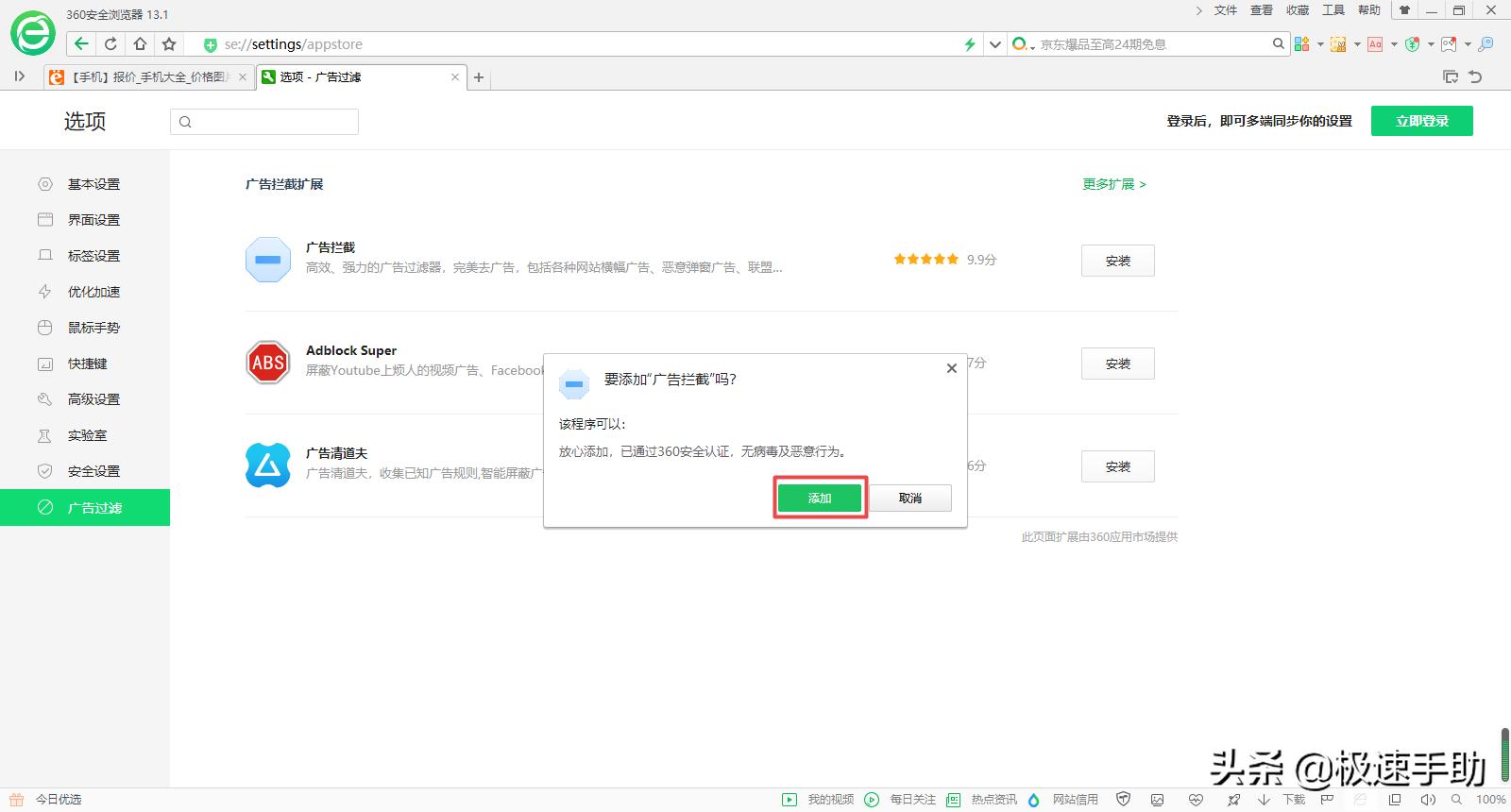Open 我的视频 in status bar
Image resolution: width=1511 pixels, height=812 pixels.
(818, 800)
